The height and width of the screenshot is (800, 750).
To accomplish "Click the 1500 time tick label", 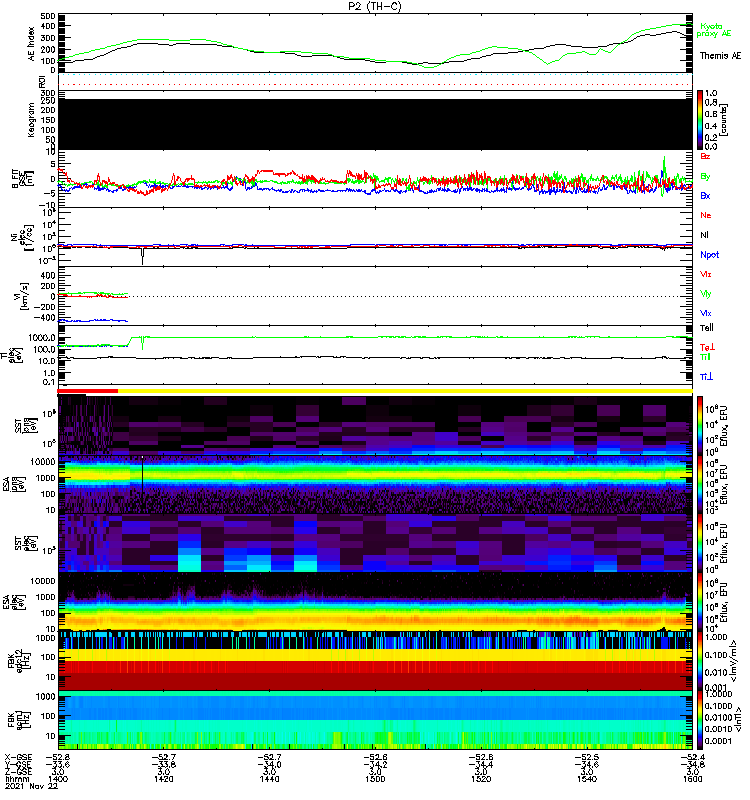I will 375,779.
